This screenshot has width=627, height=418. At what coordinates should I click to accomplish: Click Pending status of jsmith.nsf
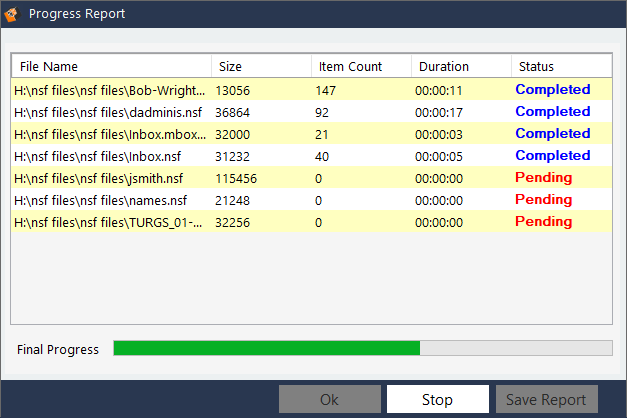coord(543,178)
